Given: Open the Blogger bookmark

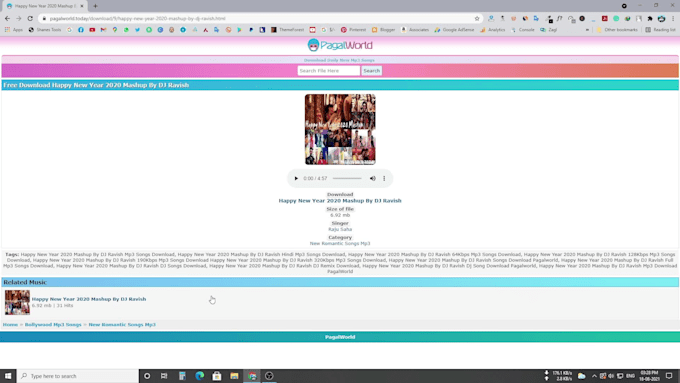Looking at the screenshot, I should (x=383, y=30).
